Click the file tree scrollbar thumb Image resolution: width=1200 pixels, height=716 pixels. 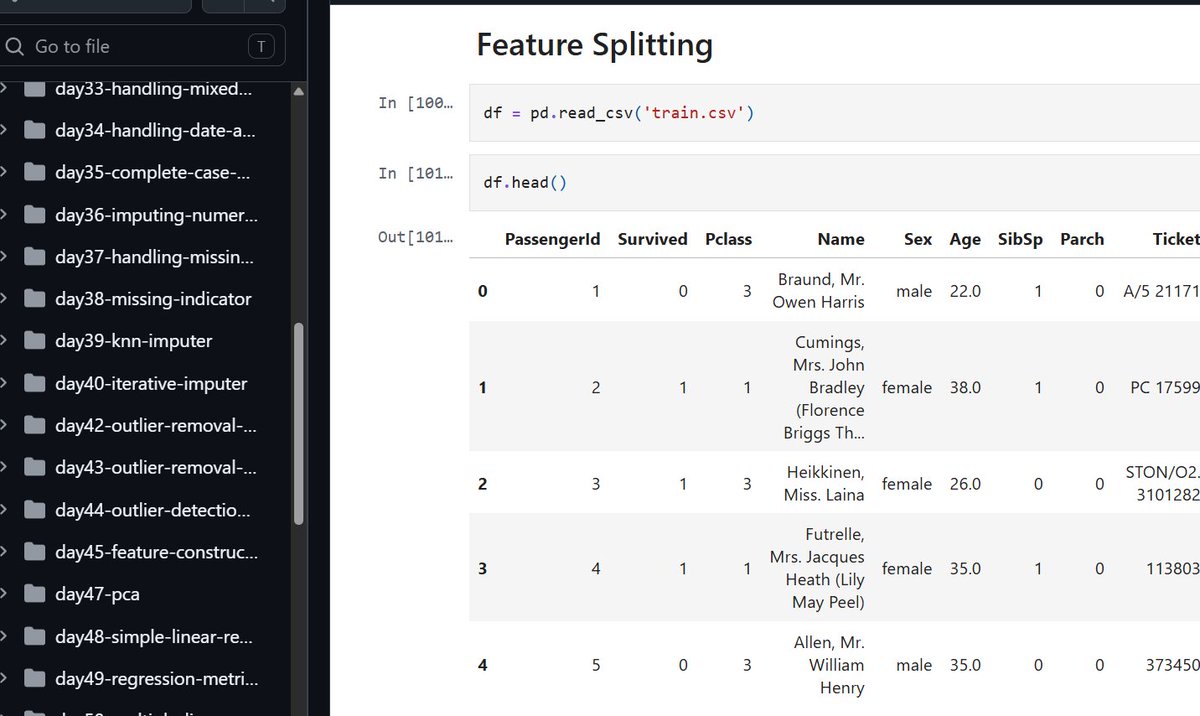click(x=298, y=424)
